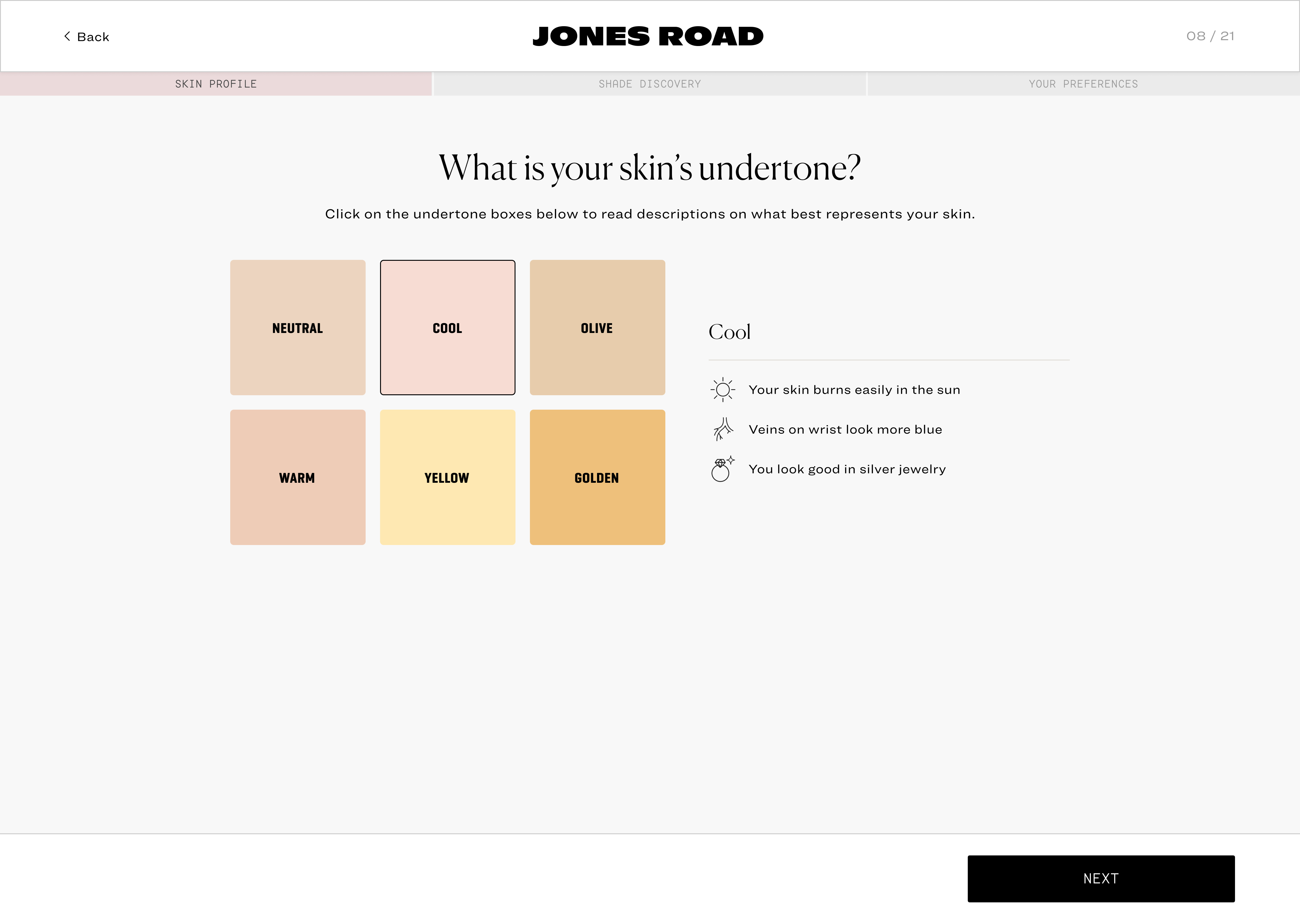
Task: Toggle the currently selected Cool swatch off
Action: (447, 328)
